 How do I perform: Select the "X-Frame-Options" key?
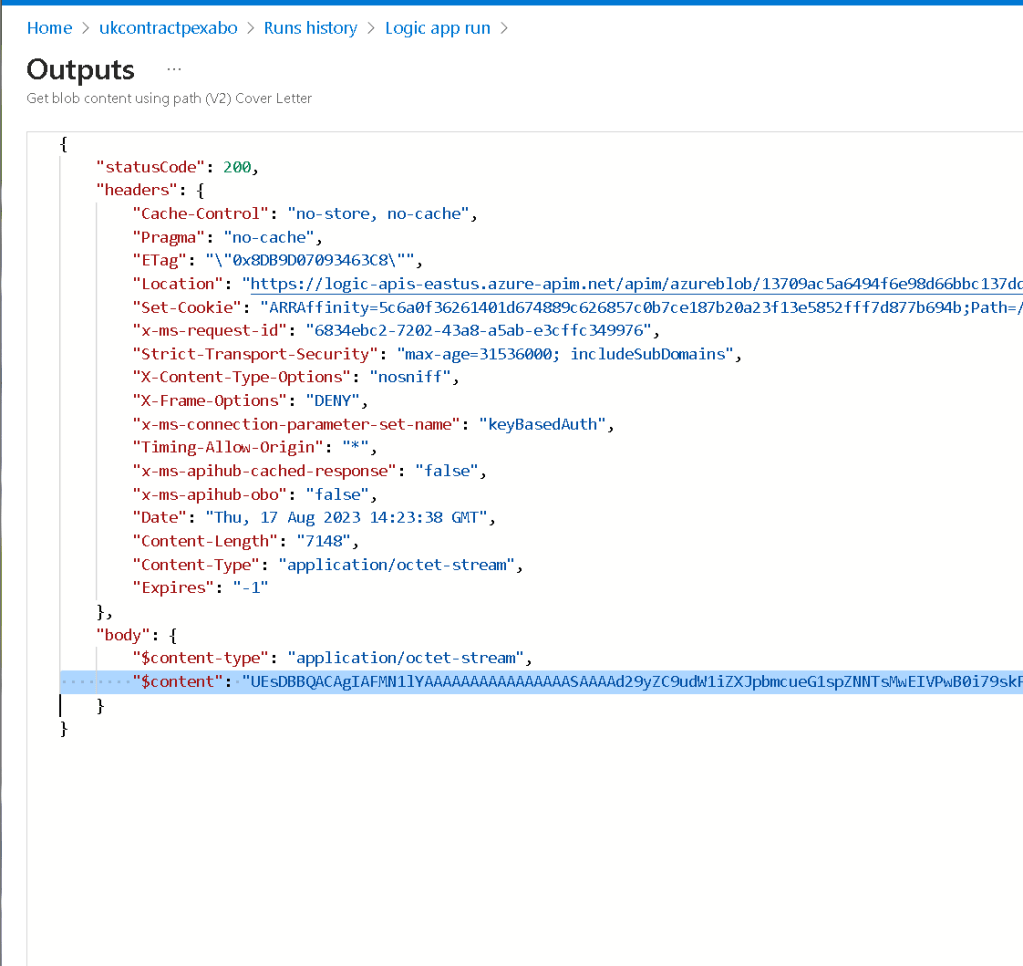209,400
